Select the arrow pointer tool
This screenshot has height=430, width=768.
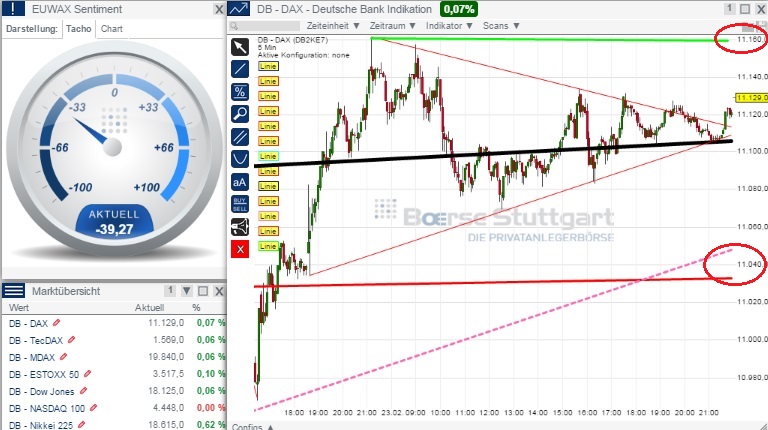[240, 47]
